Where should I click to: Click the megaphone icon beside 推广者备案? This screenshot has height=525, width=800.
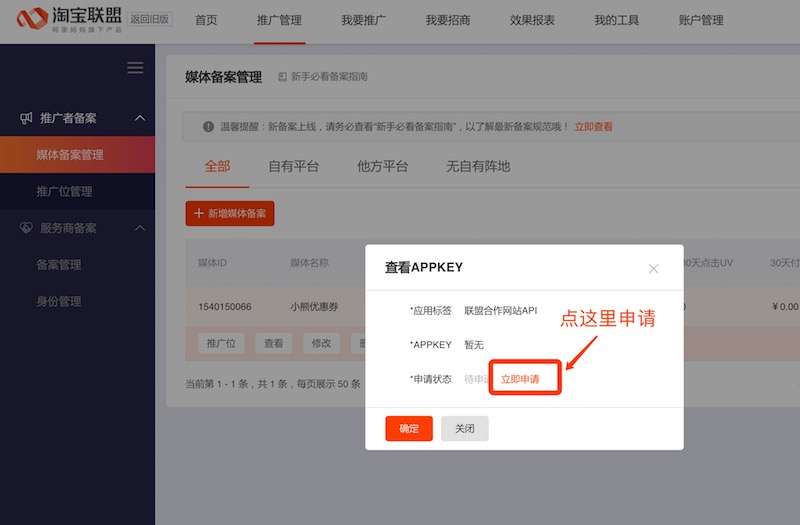pos(26,118)
